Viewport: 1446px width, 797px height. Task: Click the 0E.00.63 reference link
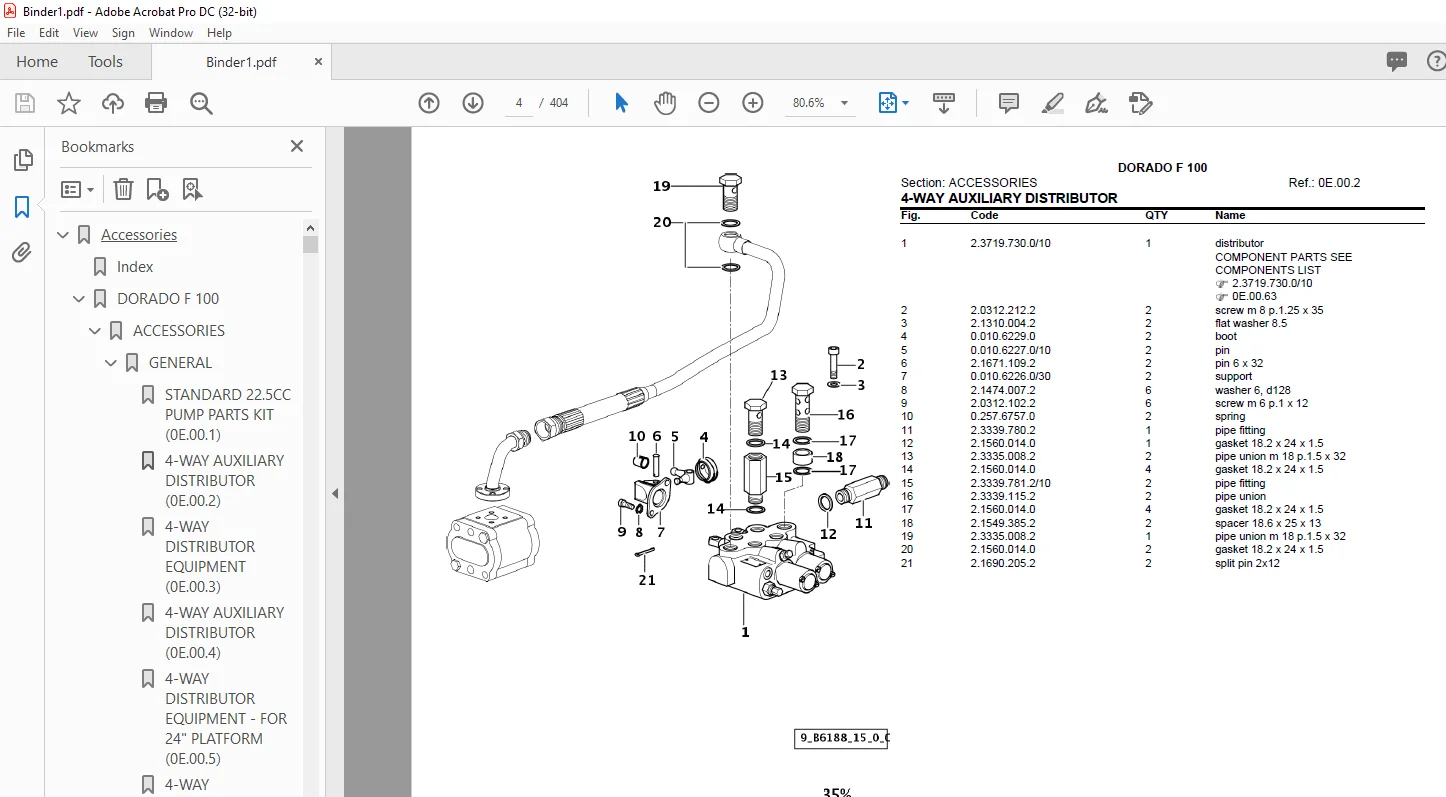(x=1254, y=296)
